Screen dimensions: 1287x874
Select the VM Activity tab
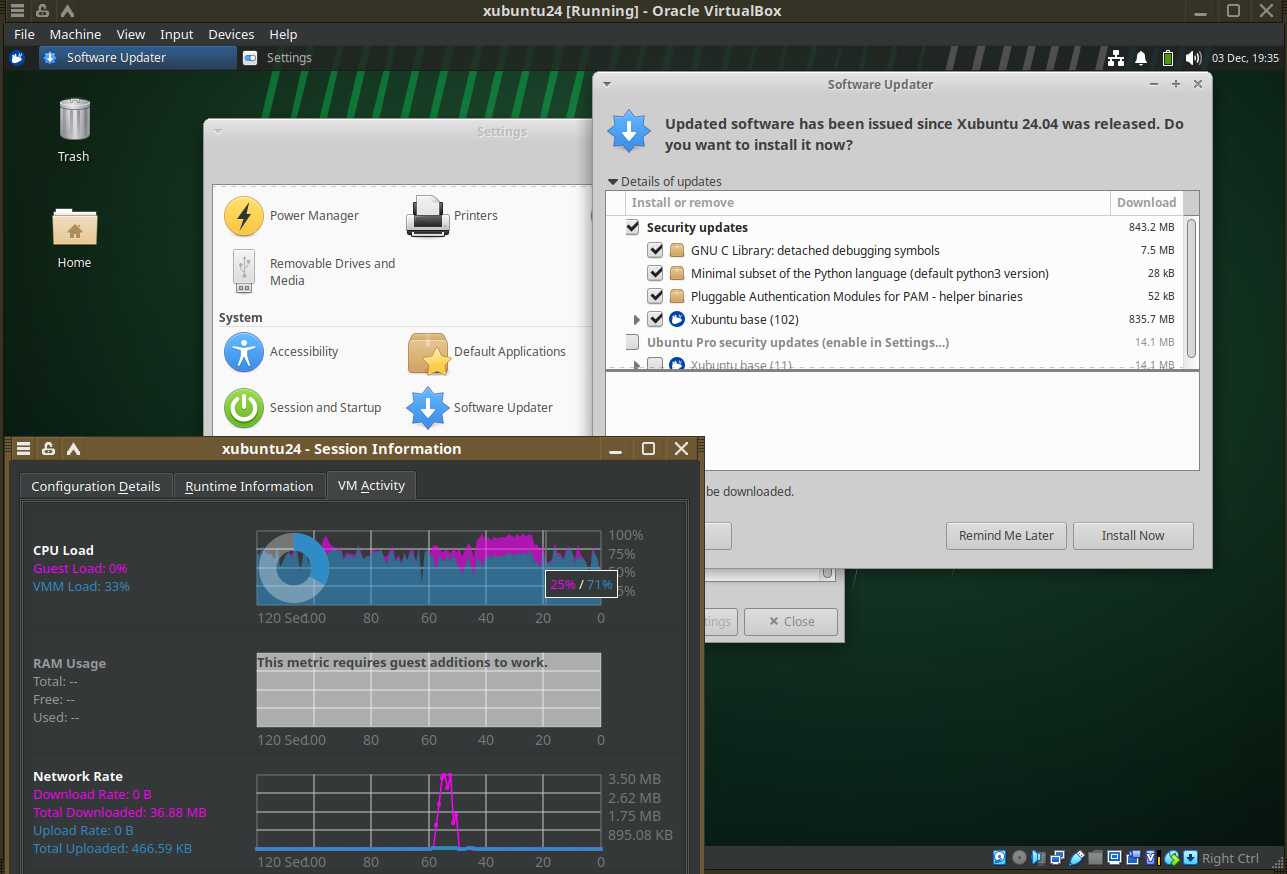pos(371,486)
